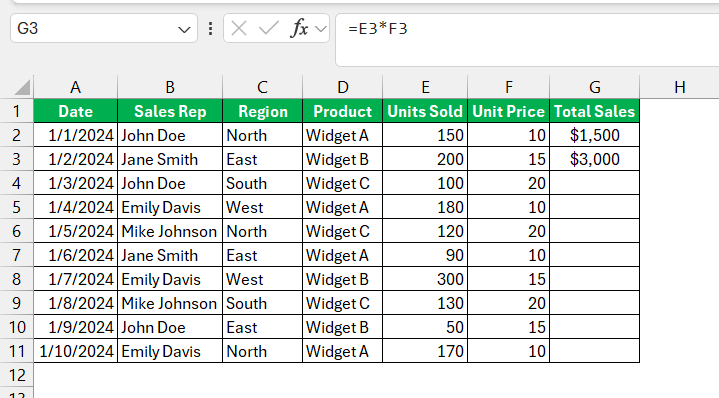
Task: Click Unit Price cell F2 showing 10
Action: point(509,135)
